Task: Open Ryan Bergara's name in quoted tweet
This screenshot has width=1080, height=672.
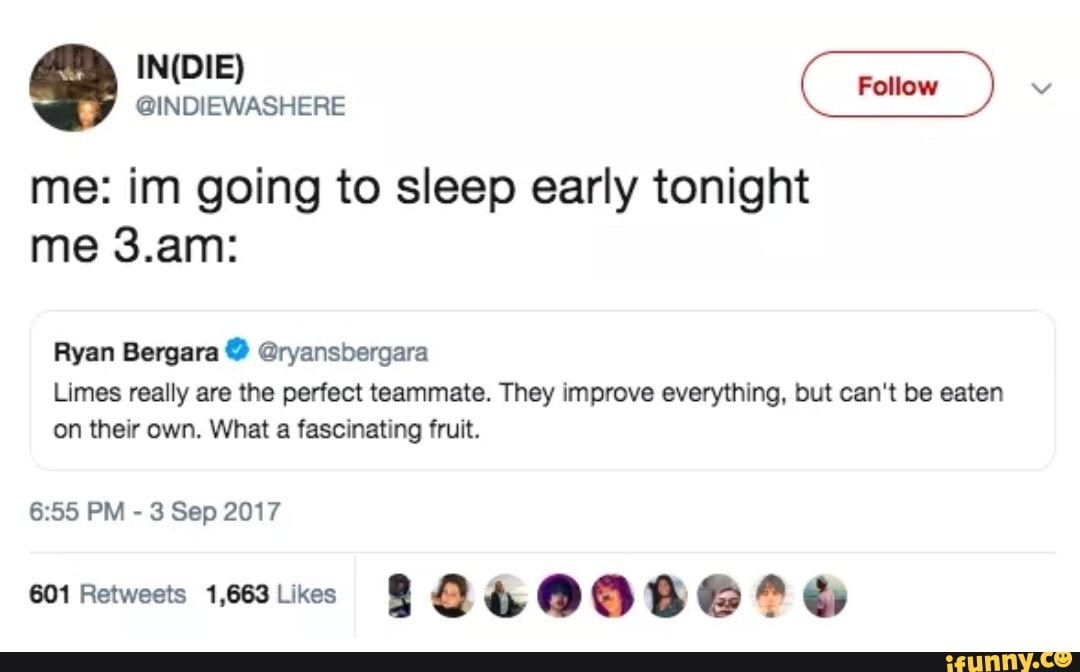Action: (136, 352)
